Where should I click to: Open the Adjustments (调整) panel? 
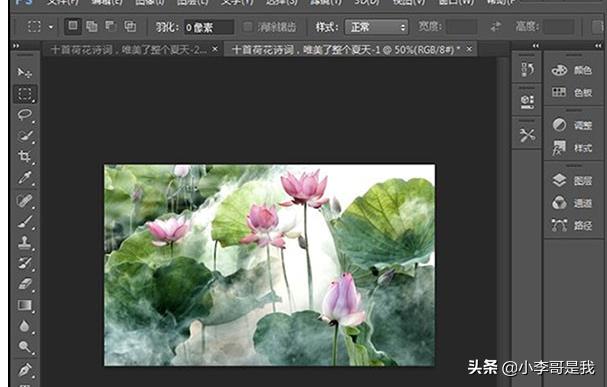tap(572, 125)
